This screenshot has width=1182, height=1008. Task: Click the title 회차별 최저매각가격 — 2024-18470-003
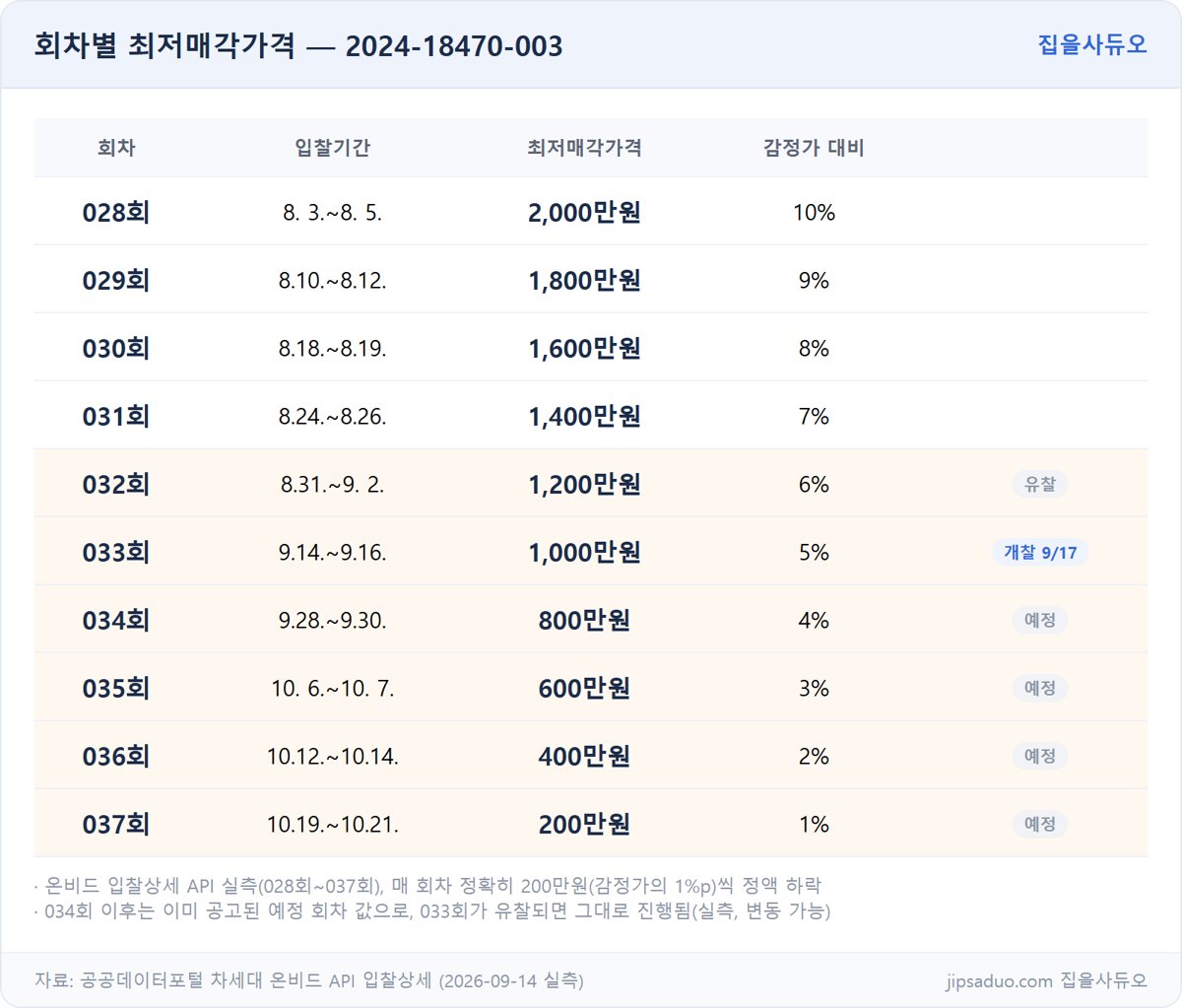298,45
